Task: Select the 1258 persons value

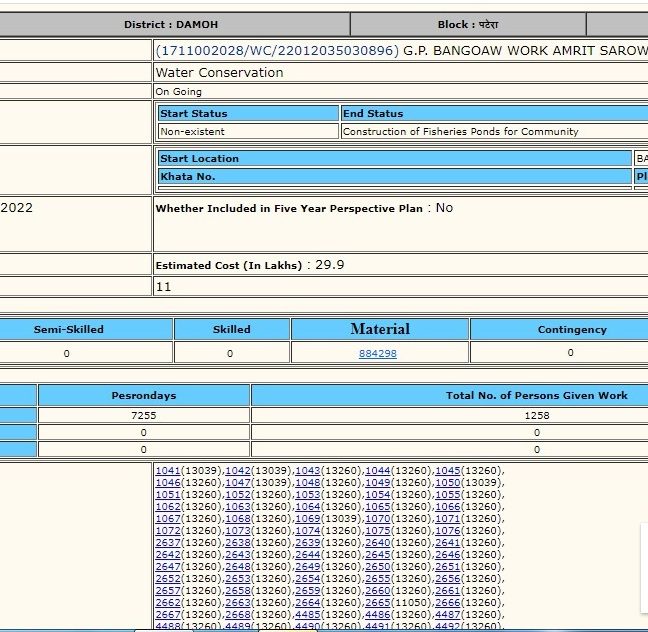Action: pos(537,415)
